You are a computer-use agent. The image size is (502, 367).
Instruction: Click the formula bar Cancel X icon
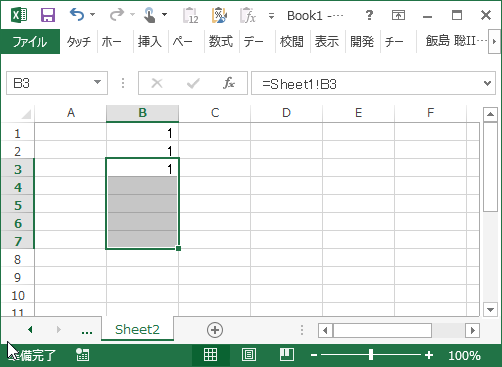point(157,83)
